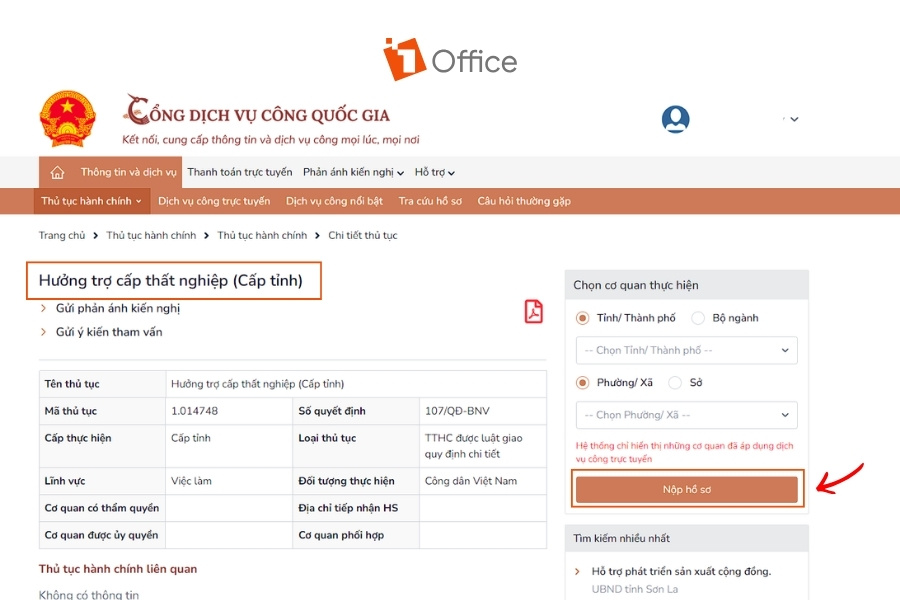Select Tỉnh/ Thành phố radio button
900x600 pixels.
[583, 318]
